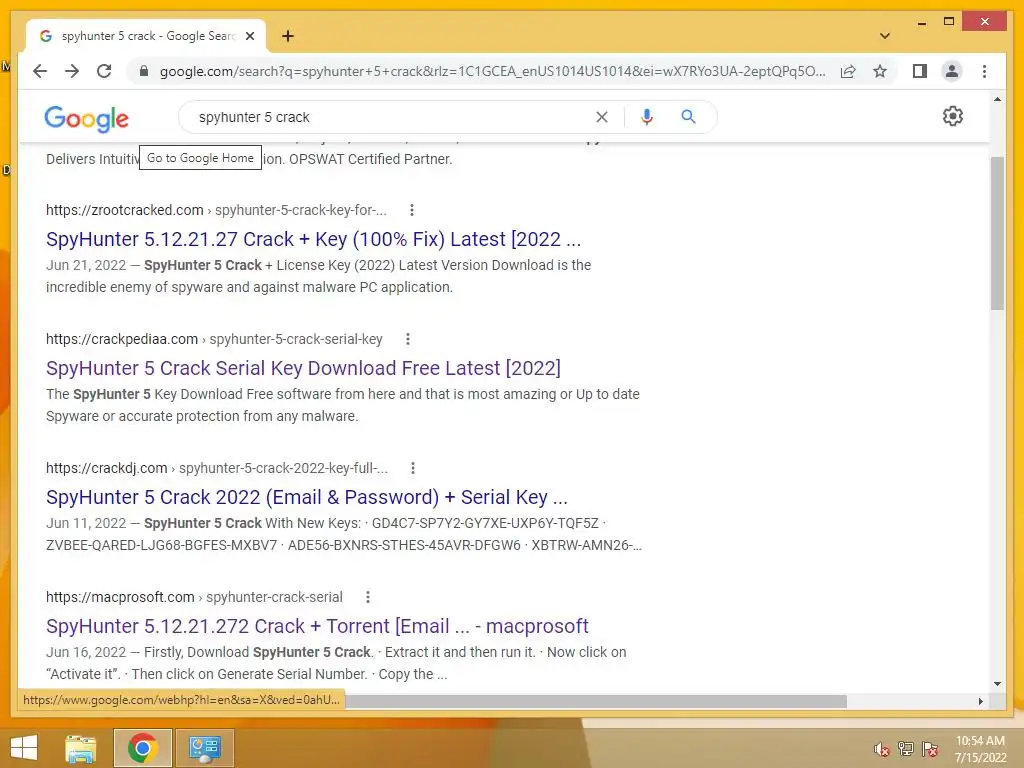The image size is (1024, 768).
Task: Click the taskbar clock 10:54 AM
Action: click(x=980, y=741)
